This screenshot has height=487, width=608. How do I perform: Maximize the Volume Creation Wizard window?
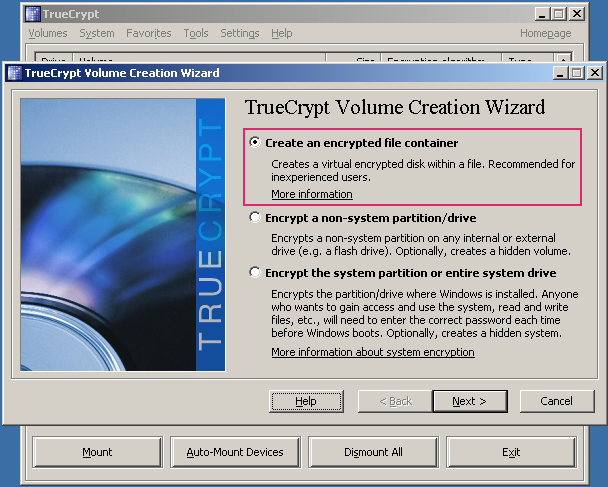(x=577, y=73)
